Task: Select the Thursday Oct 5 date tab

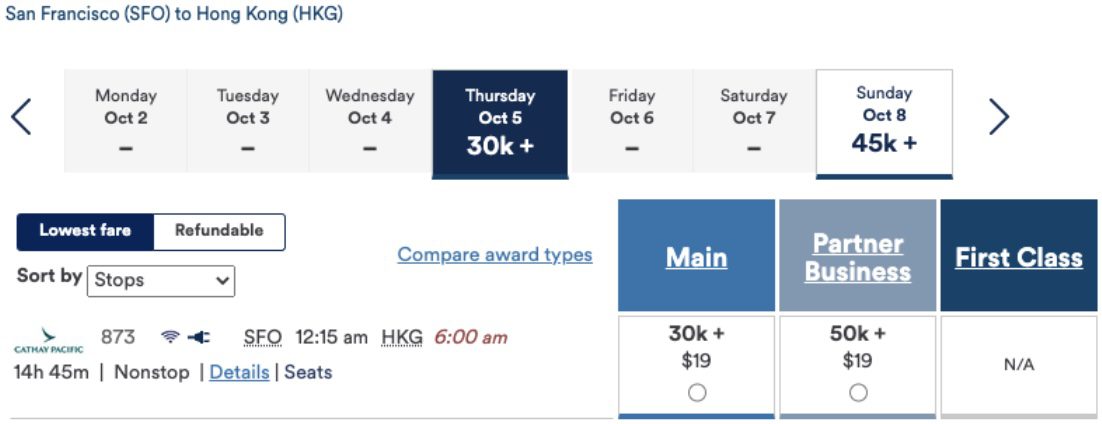Action: click(x=500, y=122)
